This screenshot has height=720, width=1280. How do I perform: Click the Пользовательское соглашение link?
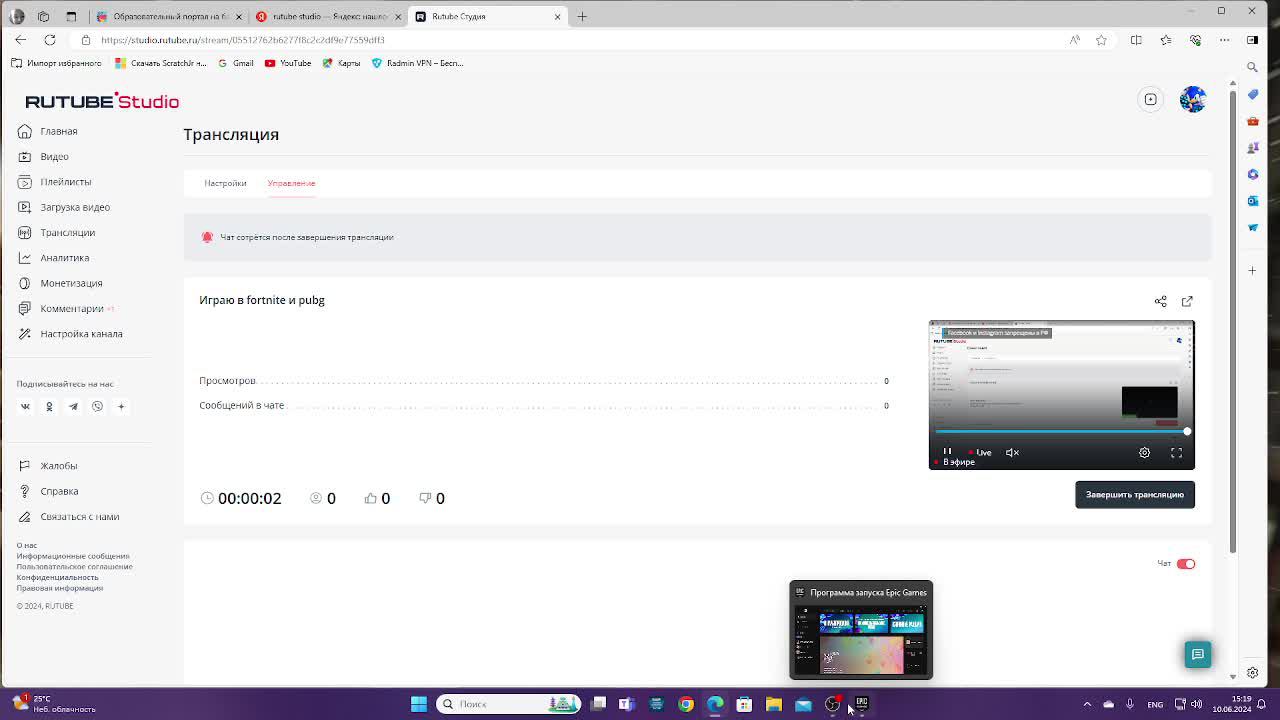pos(74,567)
